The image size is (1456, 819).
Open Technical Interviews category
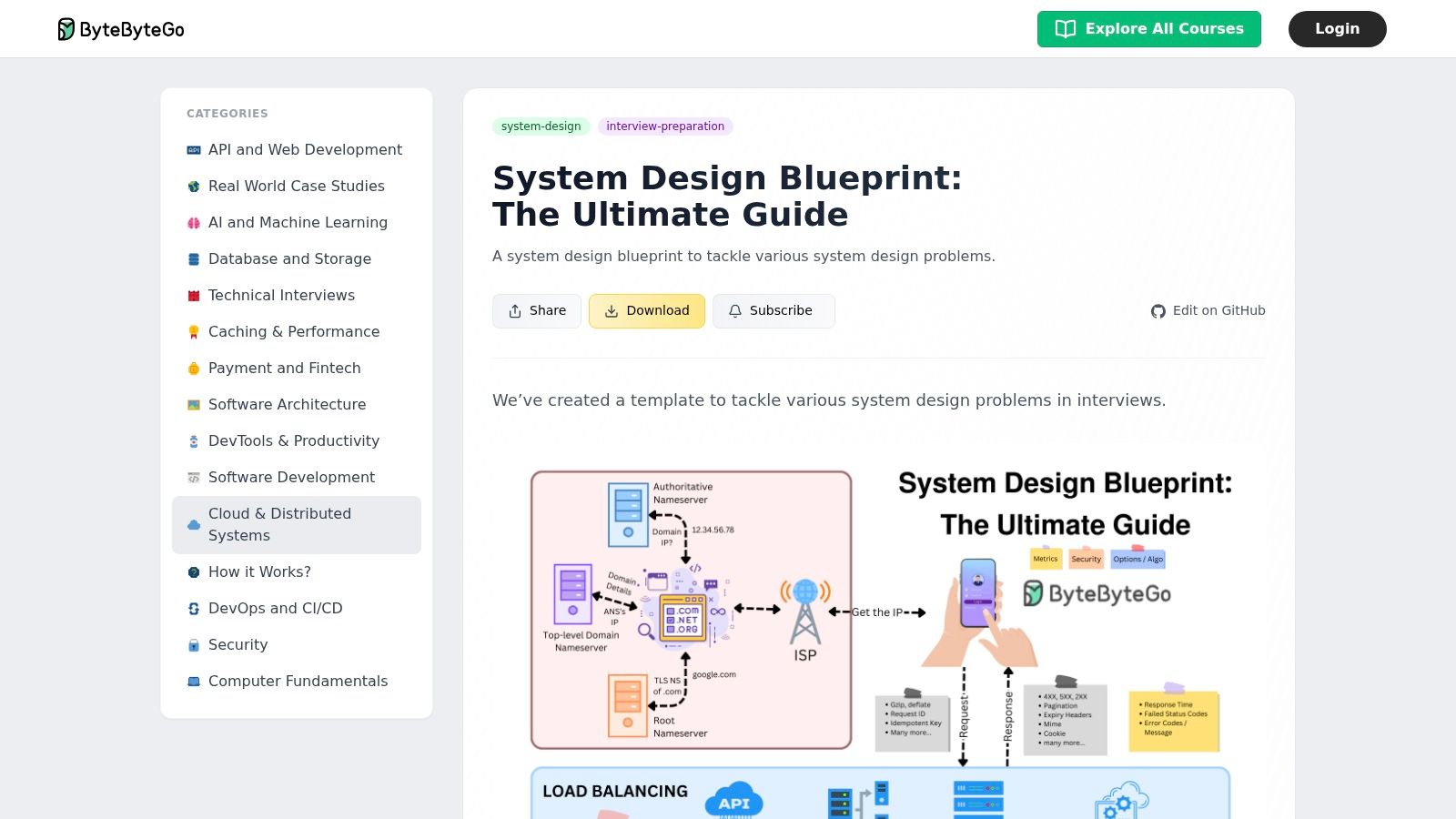click(x=297, y=296)
